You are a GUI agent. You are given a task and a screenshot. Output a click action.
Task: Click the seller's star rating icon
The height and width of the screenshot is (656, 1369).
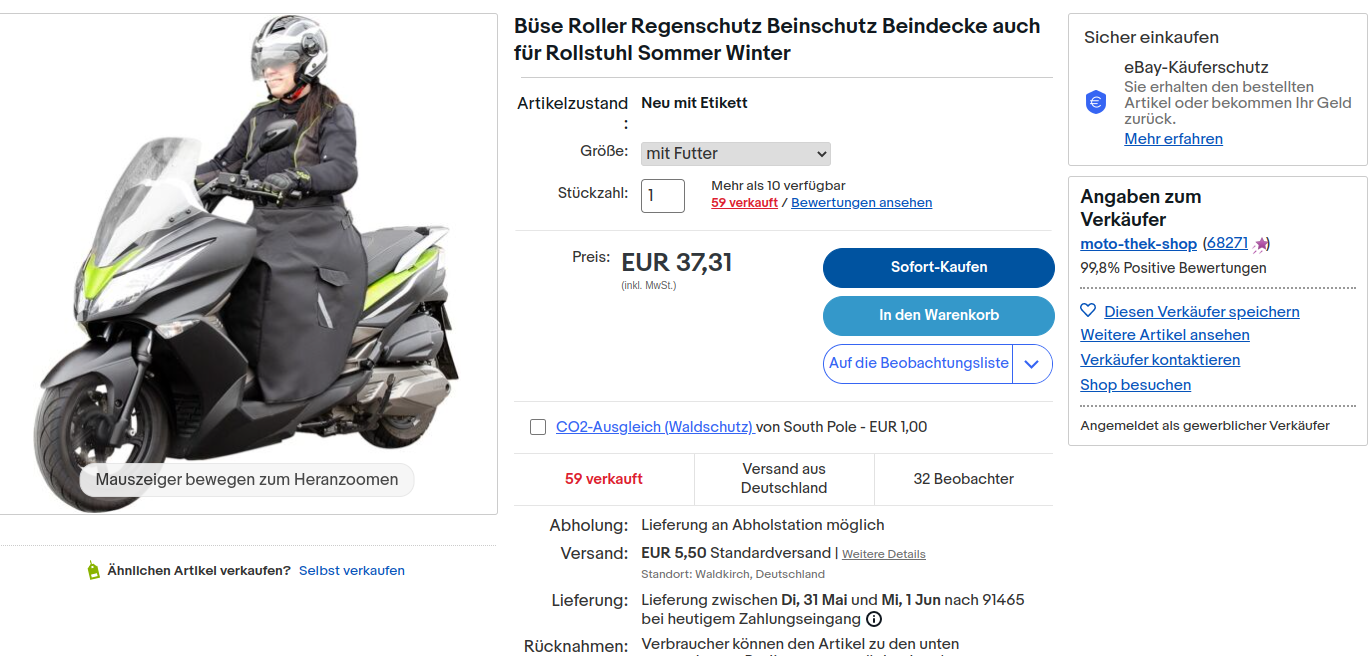1261,244
